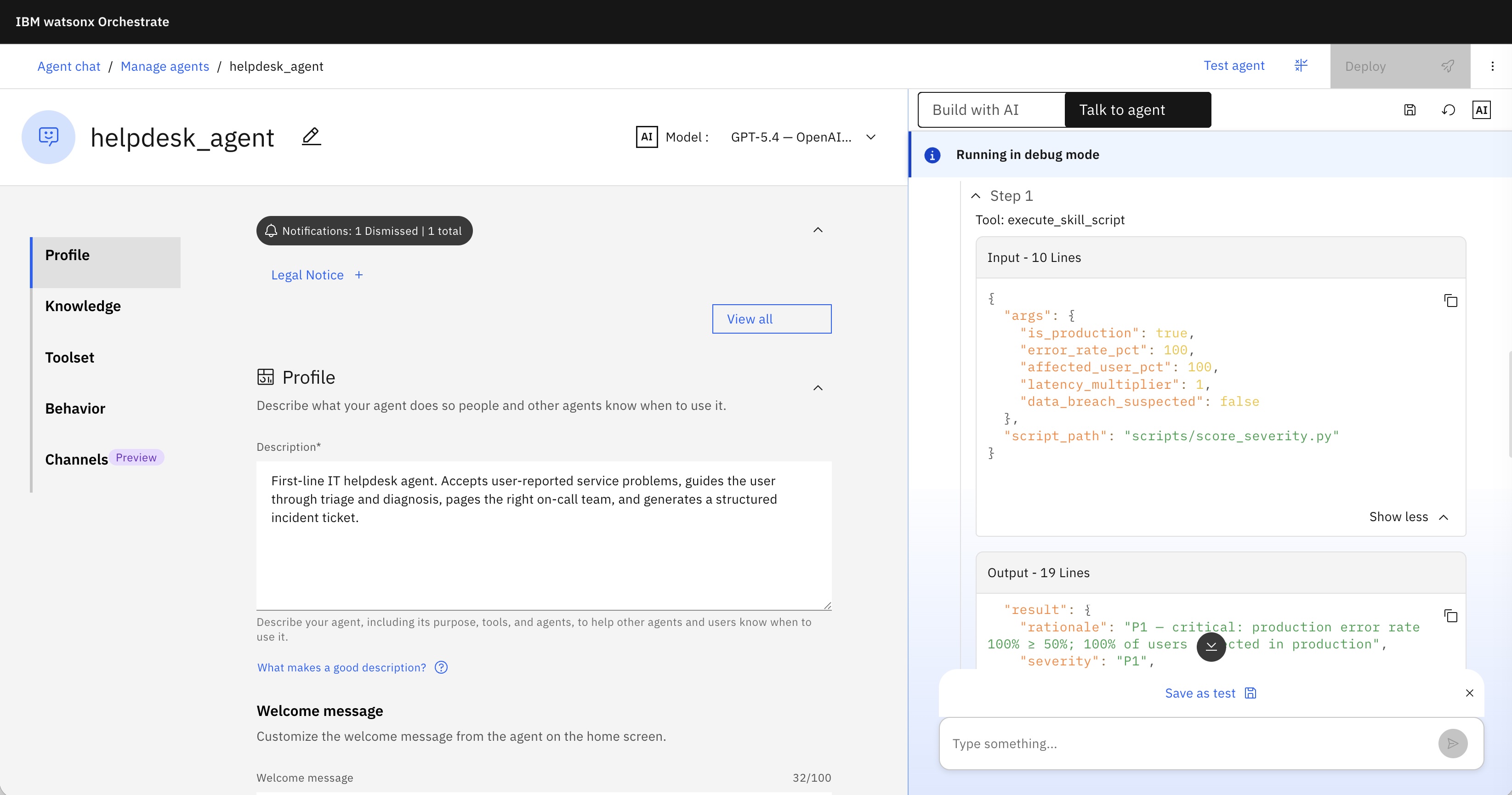The width and height of the screenshot is (1512, 795).
Task: Copy the Output JSON code block
Action: point(1450,615)
